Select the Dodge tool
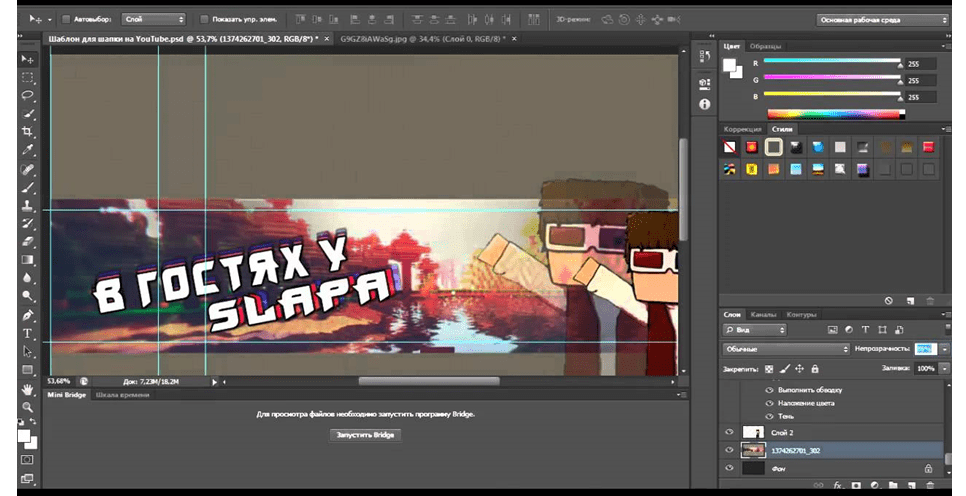The height and width of the screenshot is (496, 966). pyautogui.click(x=27, y=296)
